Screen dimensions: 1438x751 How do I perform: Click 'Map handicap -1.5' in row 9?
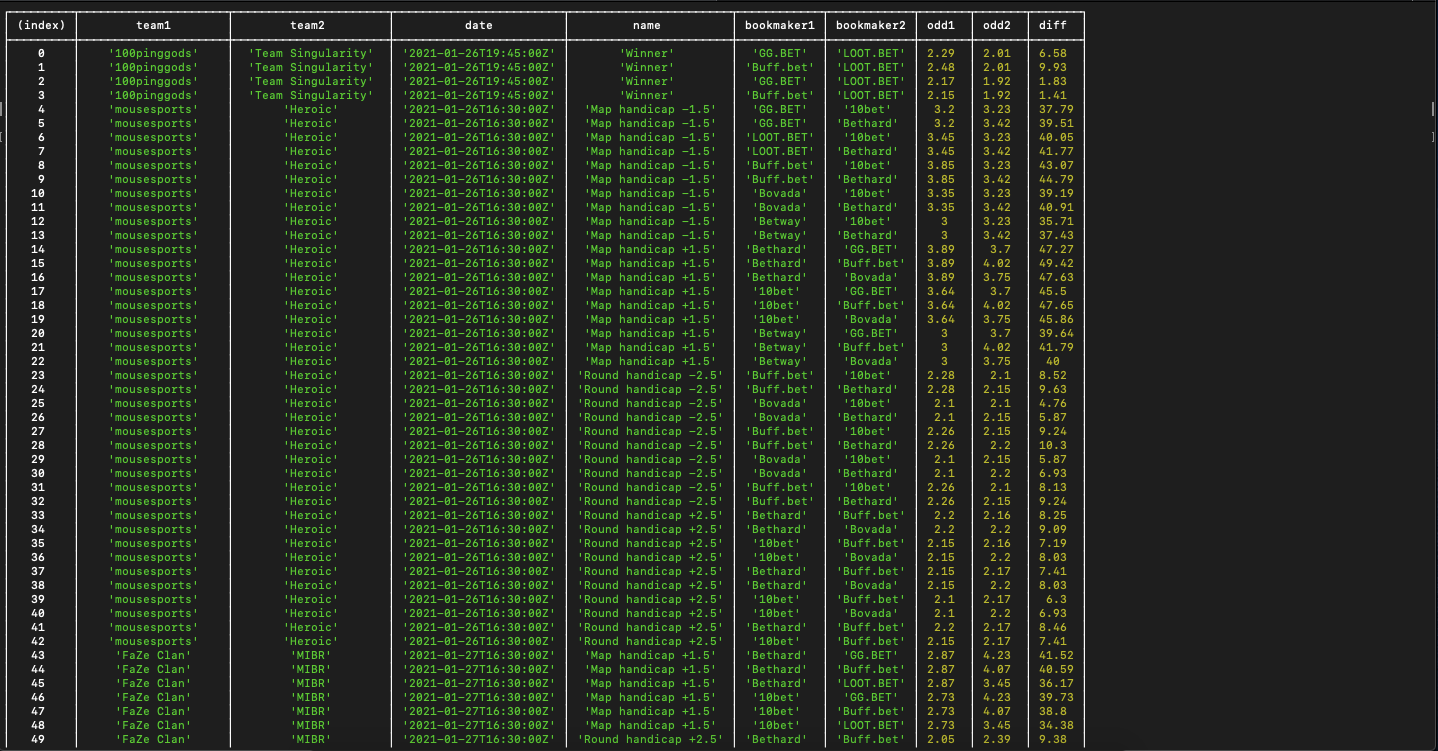650,179
